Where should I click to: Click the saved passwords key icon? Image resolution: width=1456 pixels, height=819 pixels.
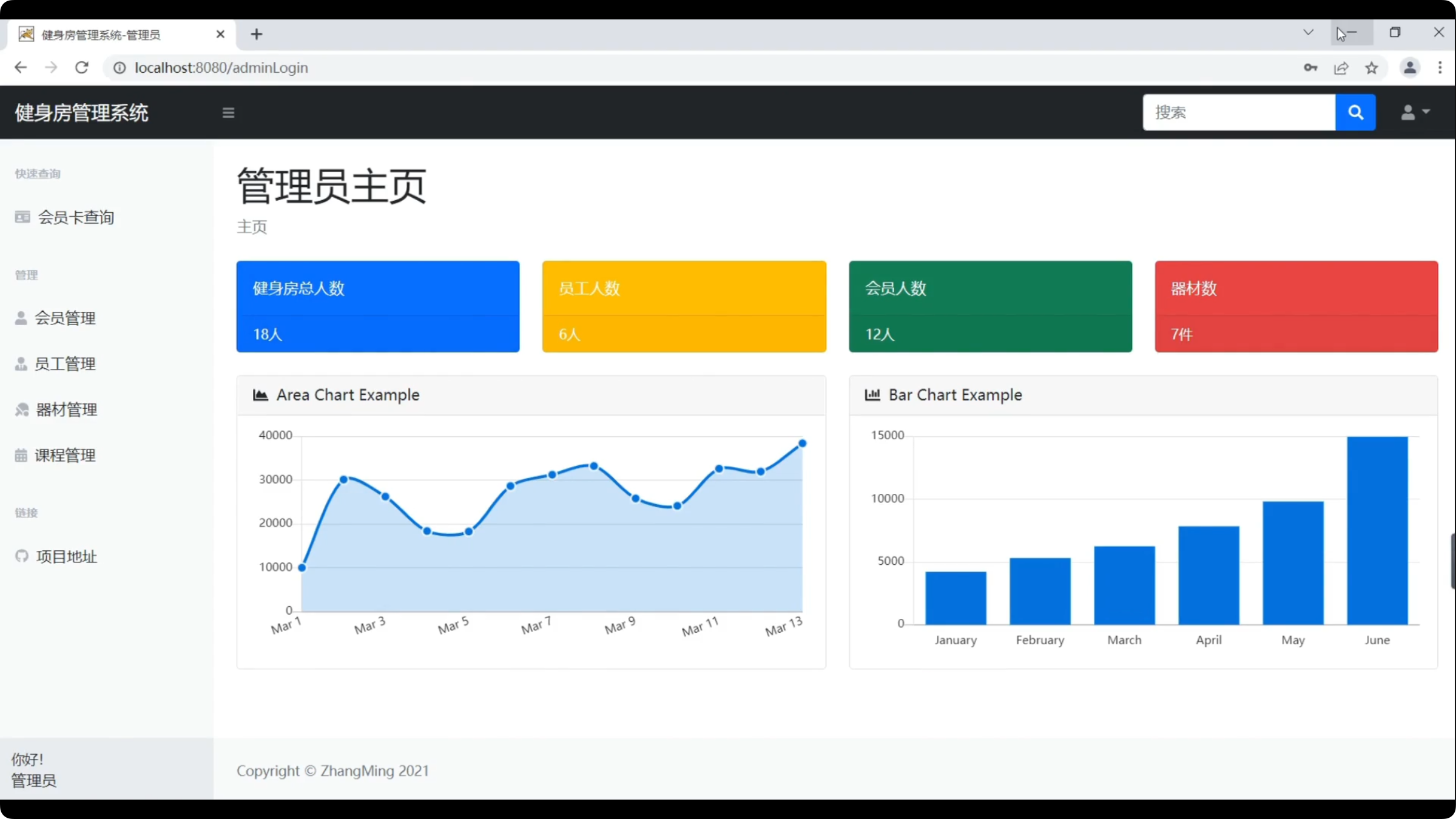(1310, 68)
